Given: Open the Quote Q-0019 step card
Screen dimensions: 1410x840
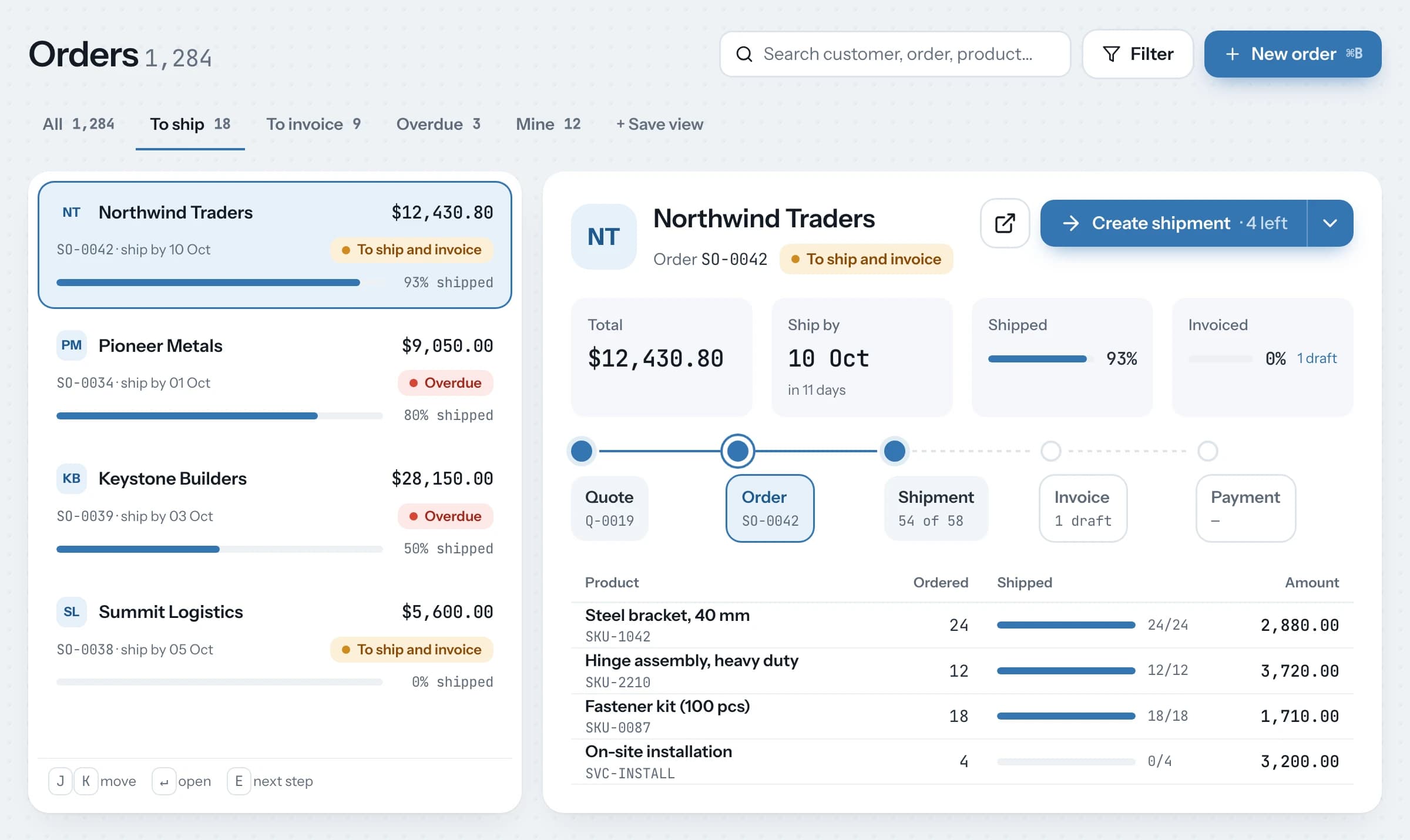Looking at the screenshot, I should (609, 508).
